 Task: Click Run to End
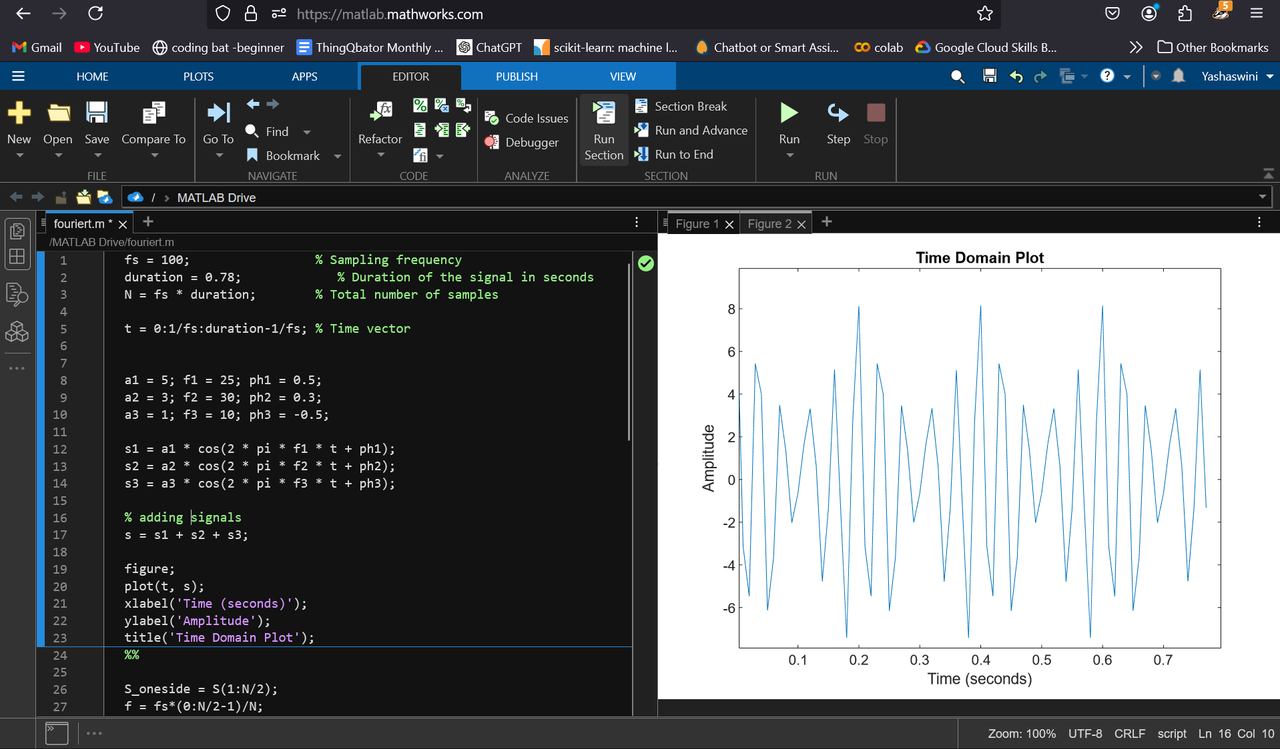[x=674, y=154]
